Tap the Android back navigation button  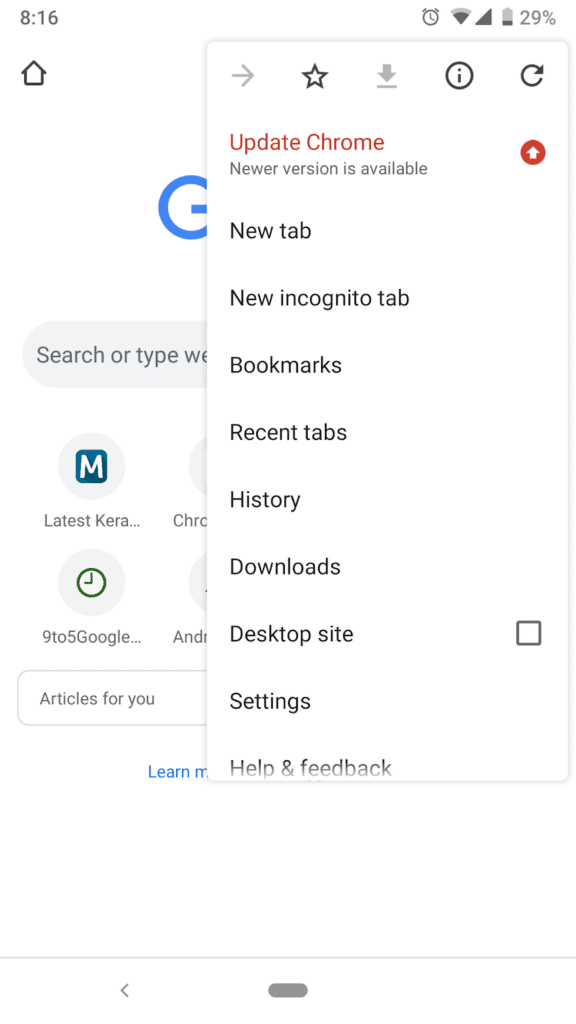pos(124,990)
